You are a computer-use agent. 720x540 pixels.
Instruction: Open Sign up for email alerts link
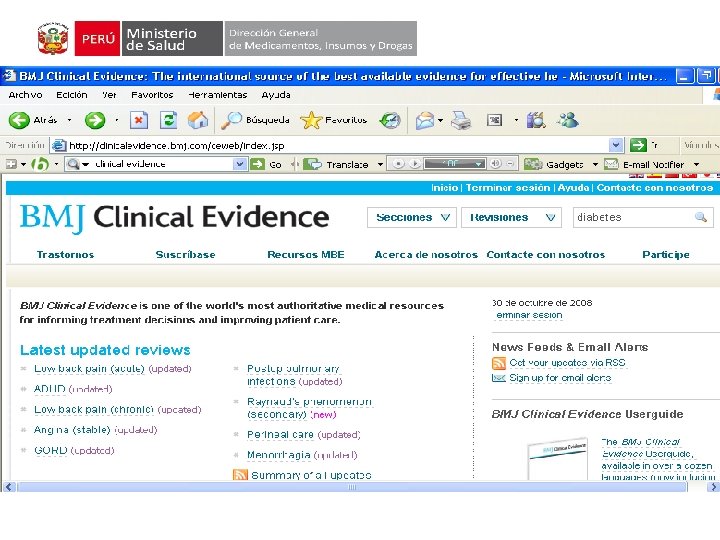pyautogui.click(x=560, y=378)
